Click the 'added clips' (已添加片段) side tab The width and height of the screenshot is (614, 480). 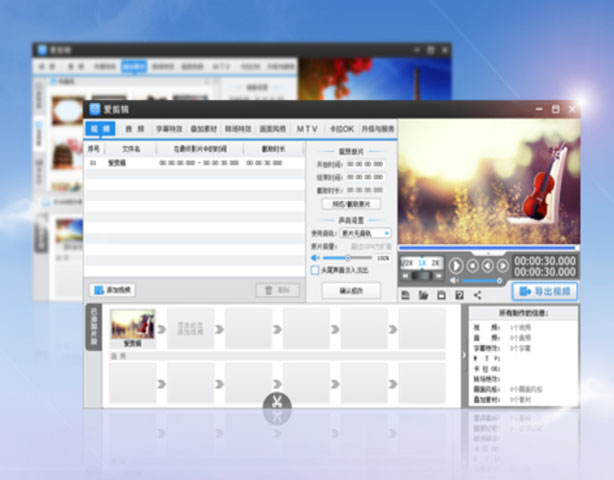(94, 327)
